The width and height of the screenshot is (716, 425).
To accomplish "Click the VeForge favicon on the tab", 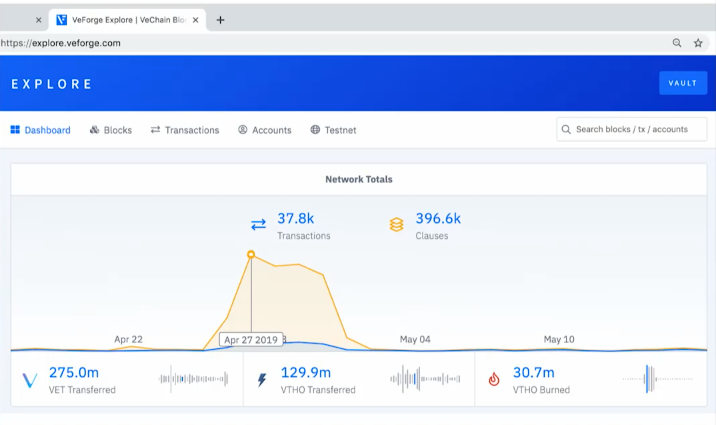I will (62, 20).
